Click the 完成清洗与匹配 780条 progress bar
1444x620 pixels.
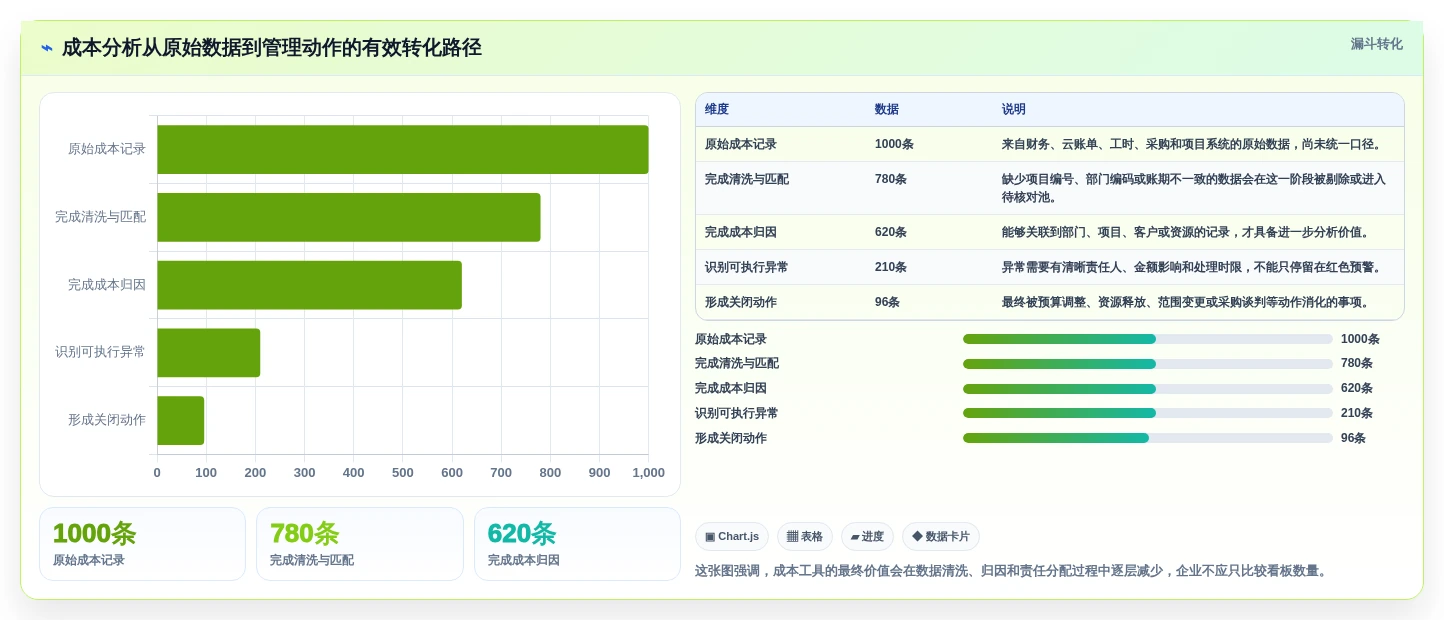(x=1147, y=364)
